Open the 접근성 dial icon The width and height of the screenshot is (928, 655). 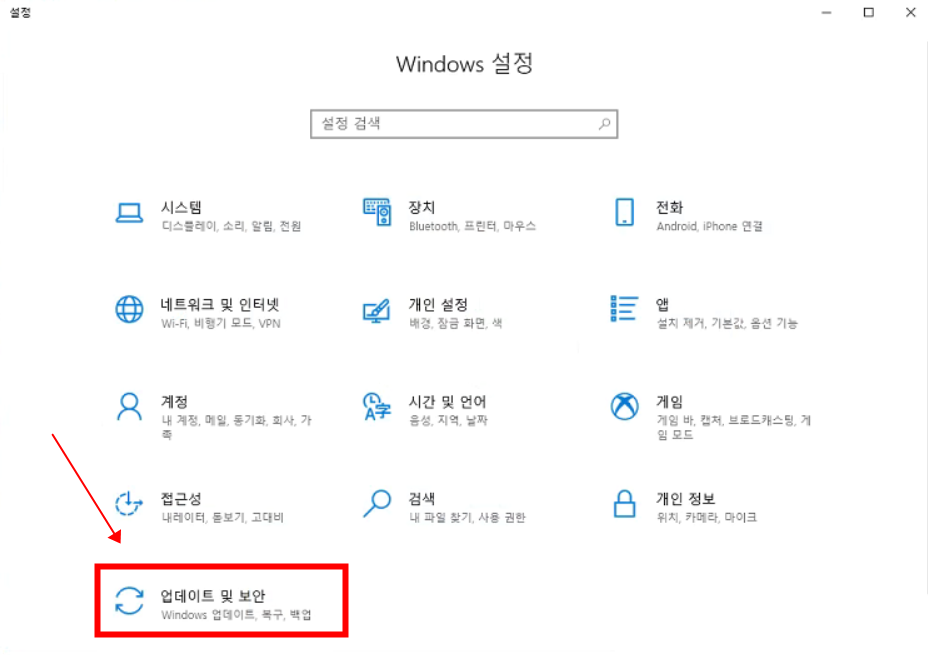tap(129, 504)
